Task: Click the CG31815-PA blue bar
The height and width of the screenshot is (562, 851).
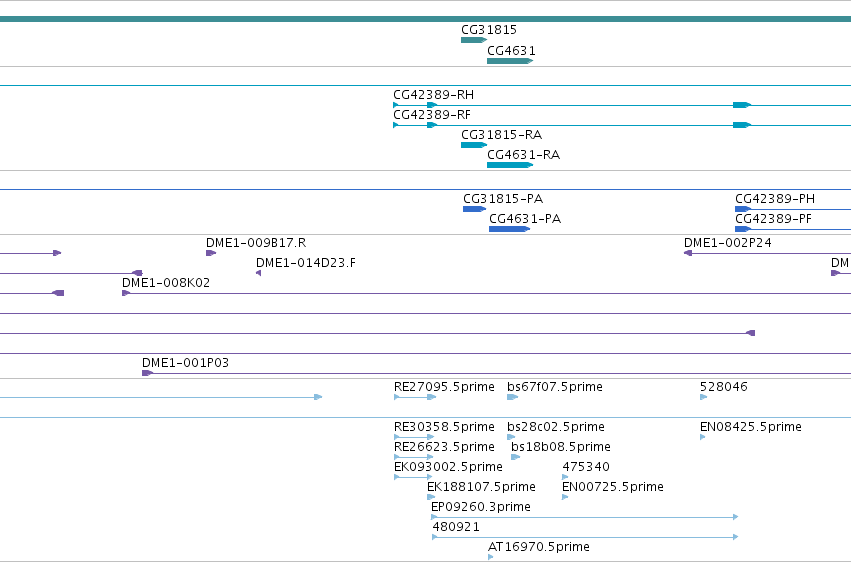Action: [474, 209]
